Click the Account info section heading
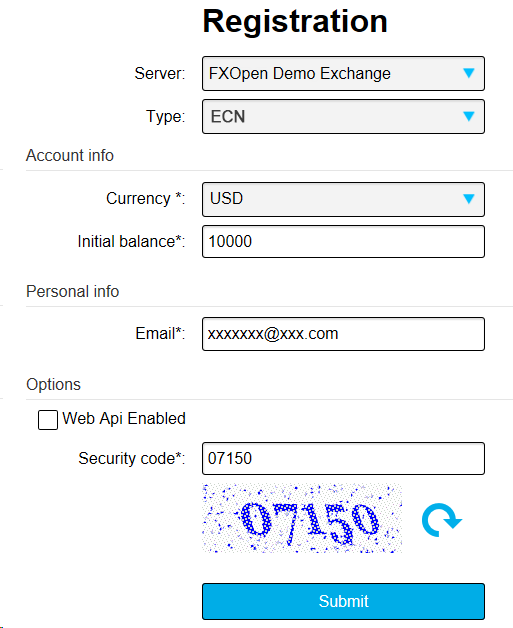This screenshot has width=513, height=628. coord(70,155)
